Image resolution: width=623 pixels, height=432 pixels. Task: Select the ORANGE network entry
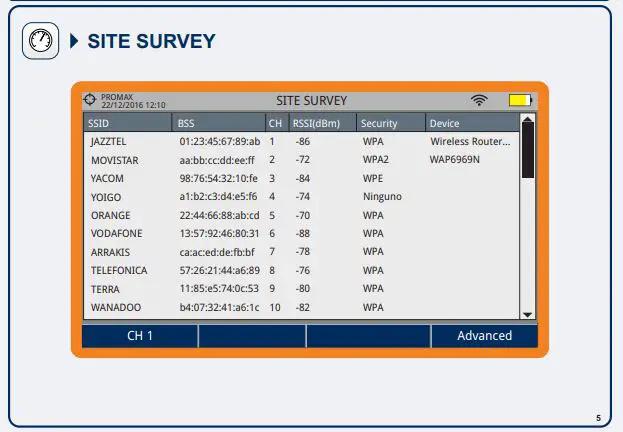(301, 215)
